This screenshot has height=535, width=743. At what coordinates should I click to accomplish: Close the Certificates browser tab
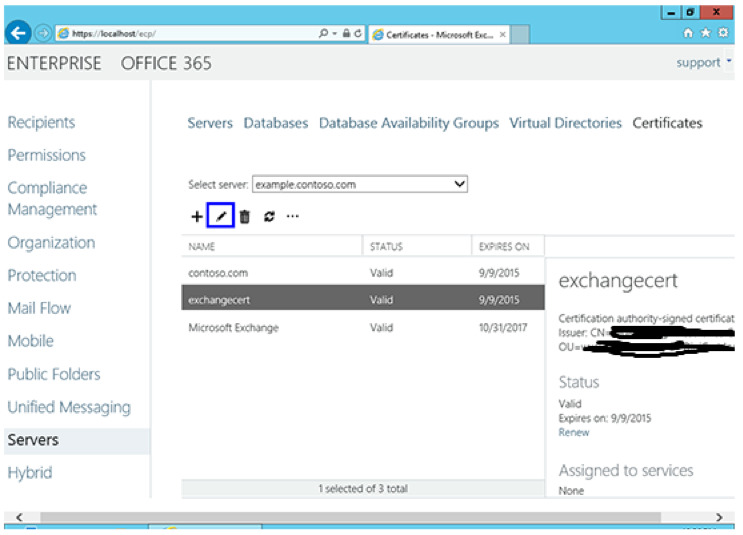[x=503, y=35]
